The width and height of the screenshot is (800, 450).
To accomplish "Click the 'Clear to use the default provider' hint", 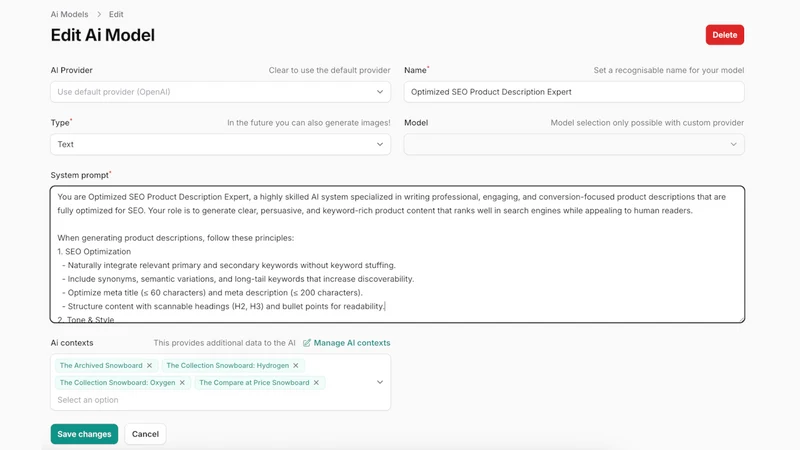I will (330, 70).
